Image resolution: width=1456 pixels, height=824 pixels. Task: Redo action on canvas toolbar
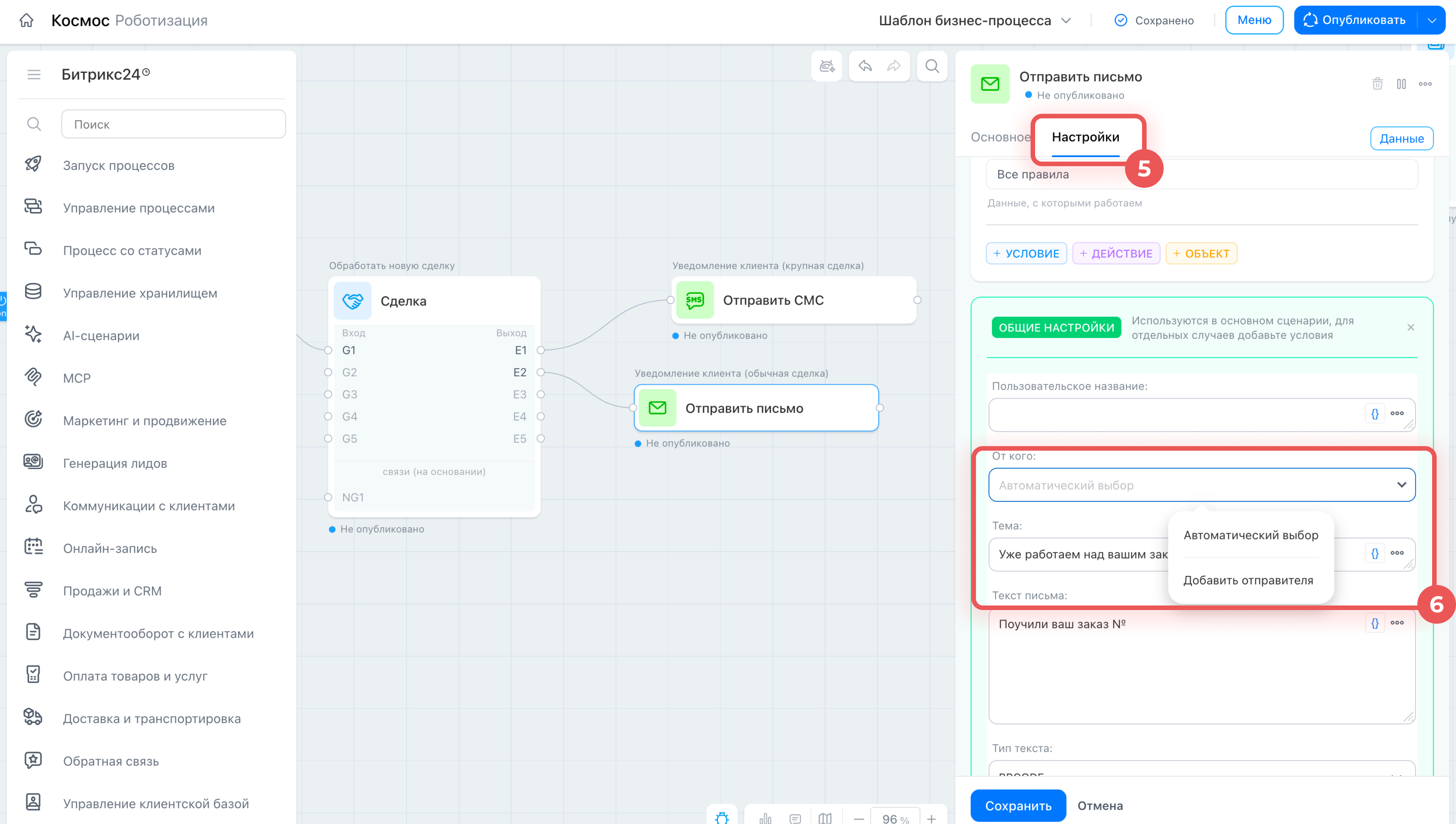pos(894,66)
